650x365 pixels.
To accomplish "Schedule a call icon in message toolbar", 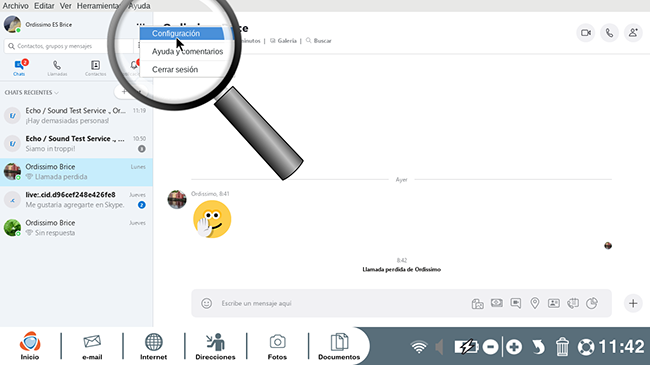I will pyautogui.click(x=573, y=303).
